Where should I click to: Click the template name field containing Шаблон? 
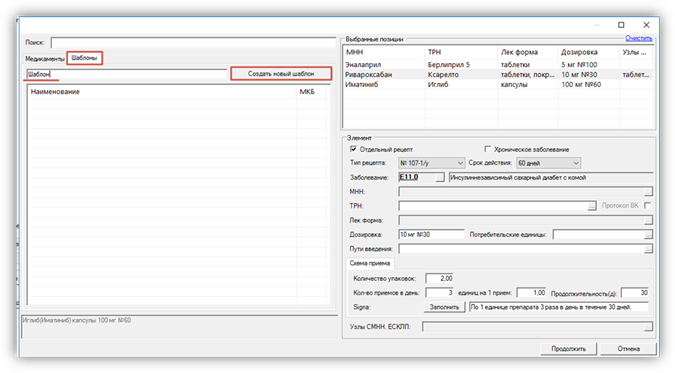(126, 74)
